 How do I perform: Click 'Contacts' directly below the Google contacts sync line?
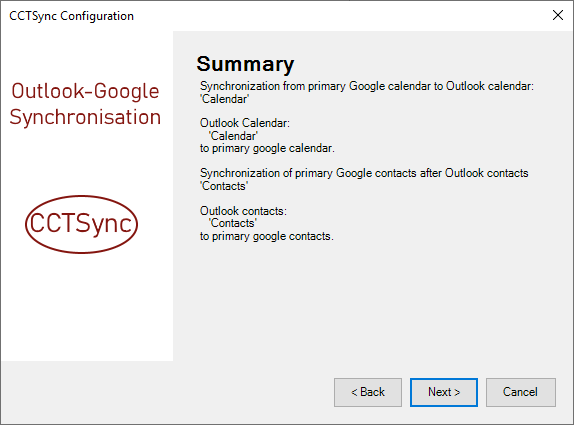pyautogui.click(x=224, y=186)
